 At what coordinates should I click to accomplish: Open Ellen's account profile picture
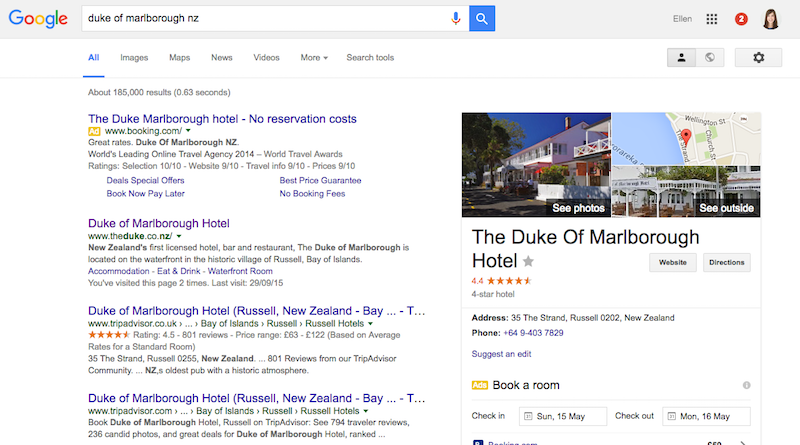point(770,19)
